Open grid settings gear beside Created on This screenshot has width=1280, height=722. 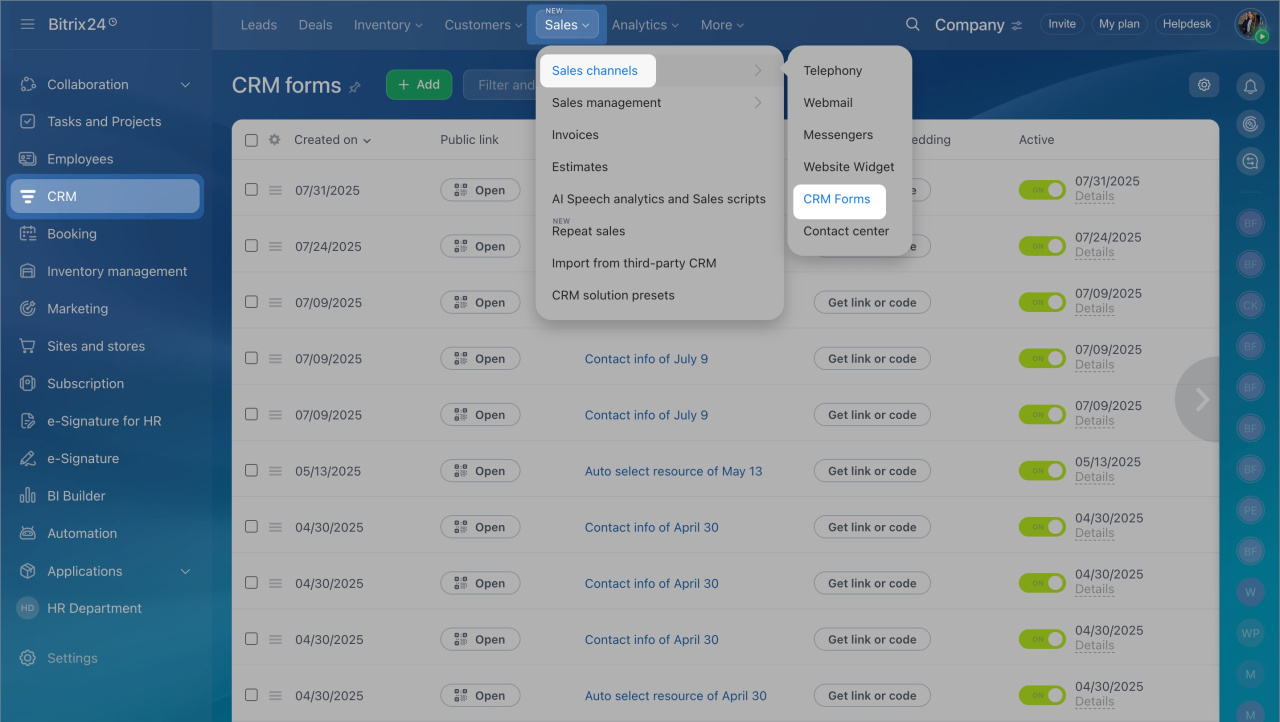[x=275, y=140]
